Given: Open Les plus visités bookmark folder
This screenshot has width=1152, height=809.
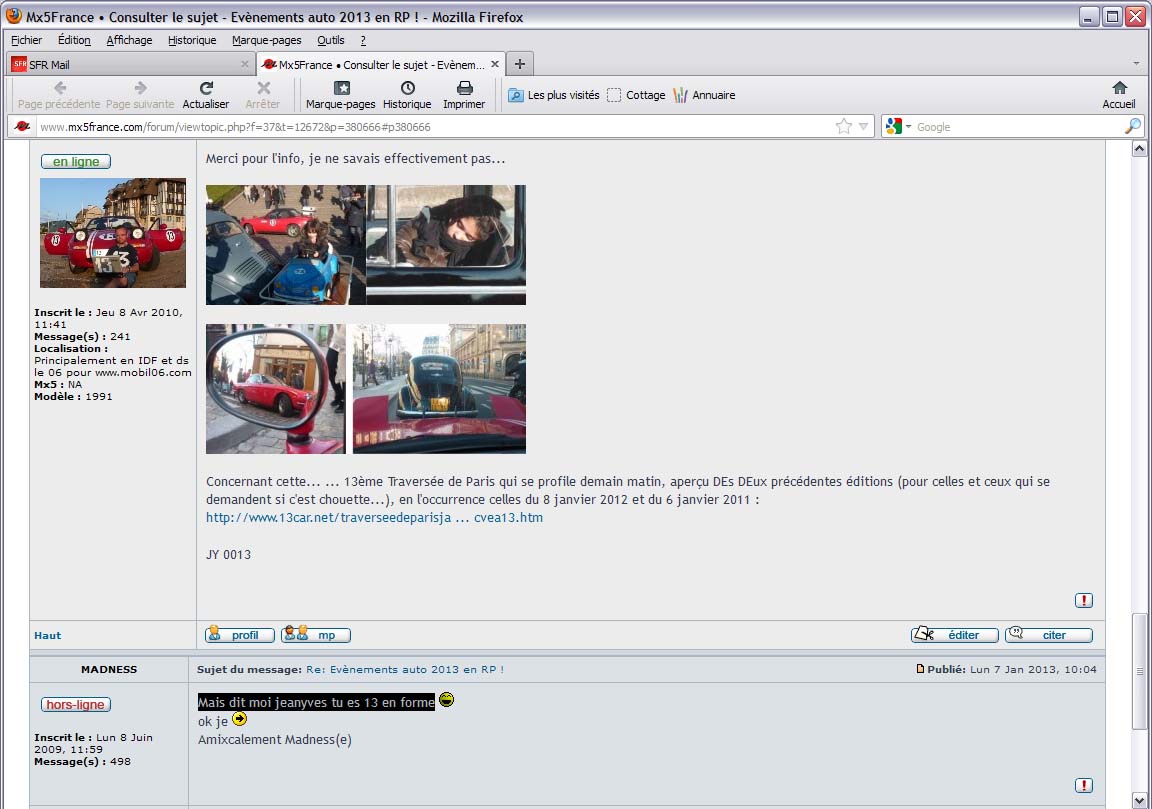Looking at the screenshot, I should pos(554,96).
